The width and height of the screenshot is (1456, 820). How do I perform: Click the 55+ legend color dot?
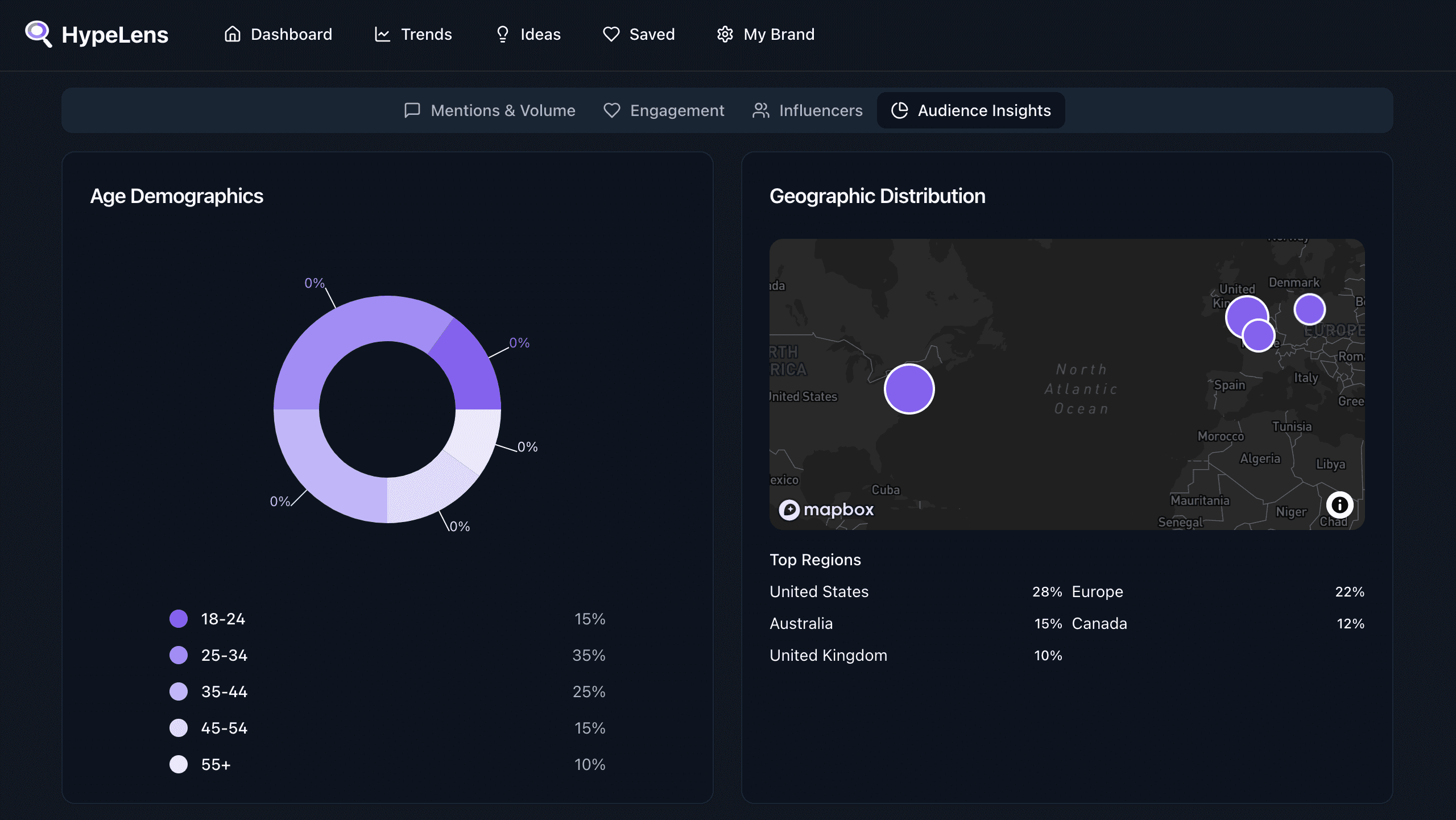(x=179, y=764)
